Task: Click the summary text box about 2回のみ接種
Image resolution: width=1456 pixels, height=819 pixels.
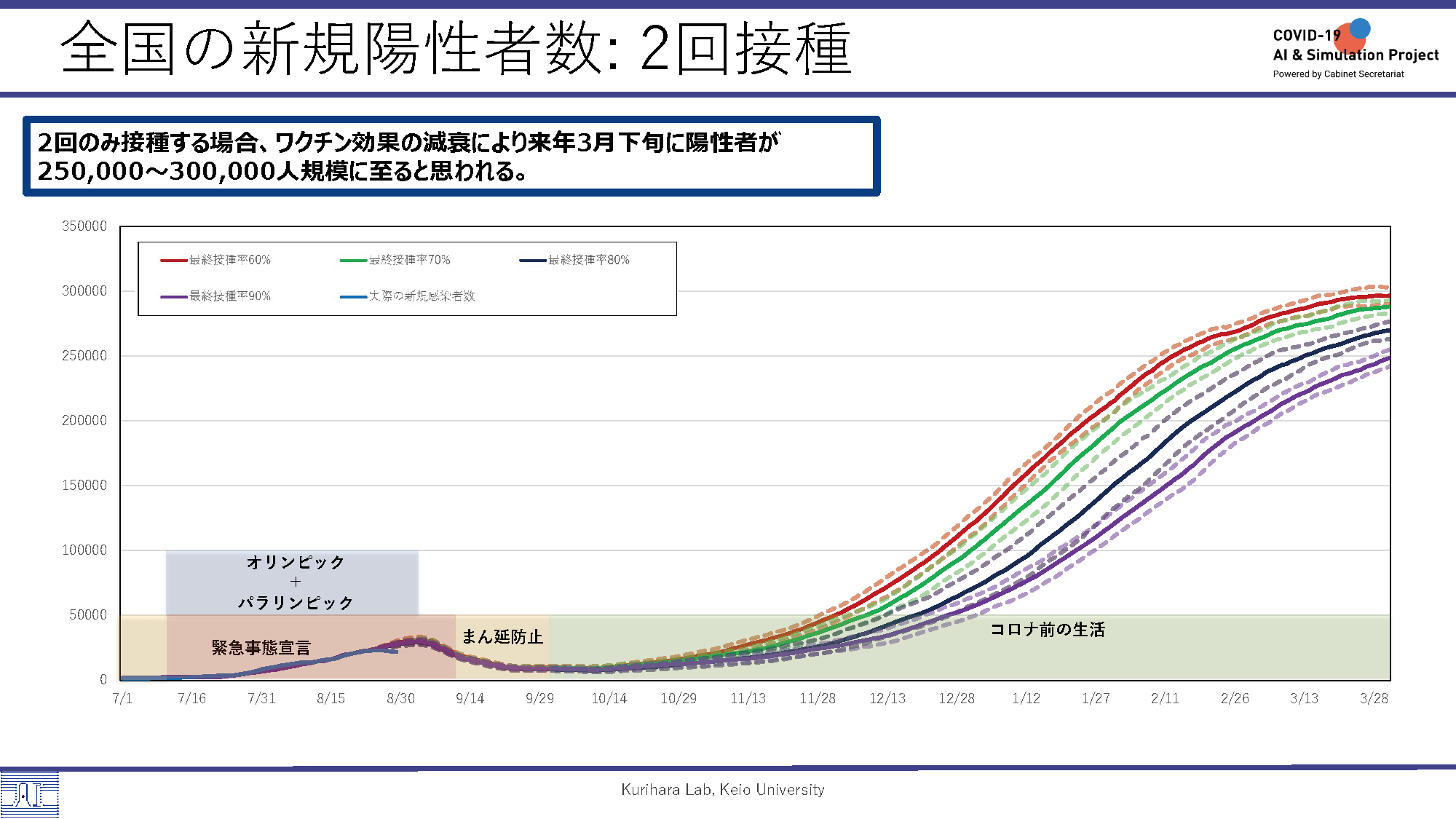Action: pos(451,157)
